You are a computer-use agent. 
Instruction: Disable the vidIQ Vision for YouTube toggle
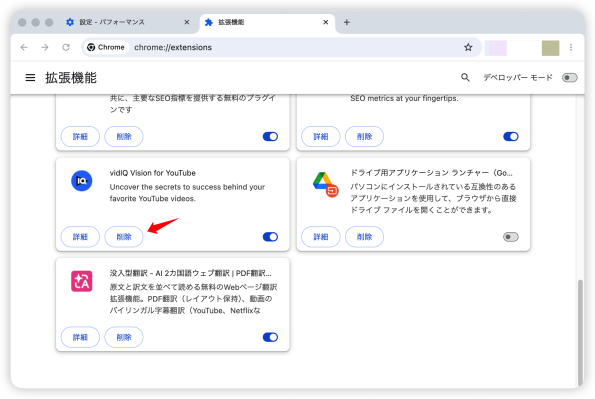(x=270, y=237)
